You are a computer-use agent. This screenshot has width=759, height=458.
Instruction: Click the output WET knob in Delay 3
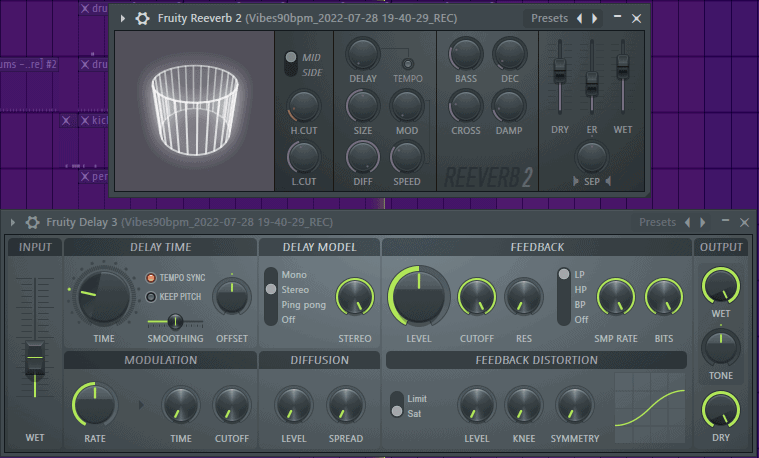[721, 286]
